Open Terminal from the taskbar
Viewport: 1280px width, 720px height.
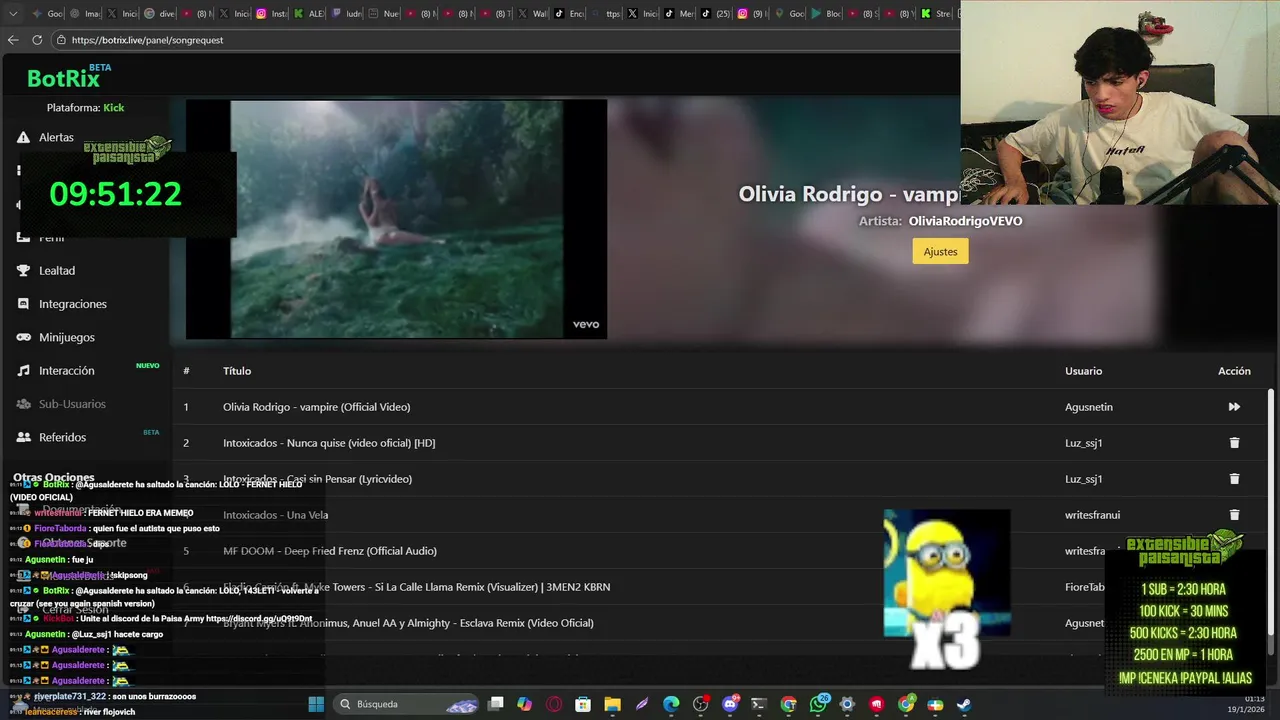[x=759, y=704]
